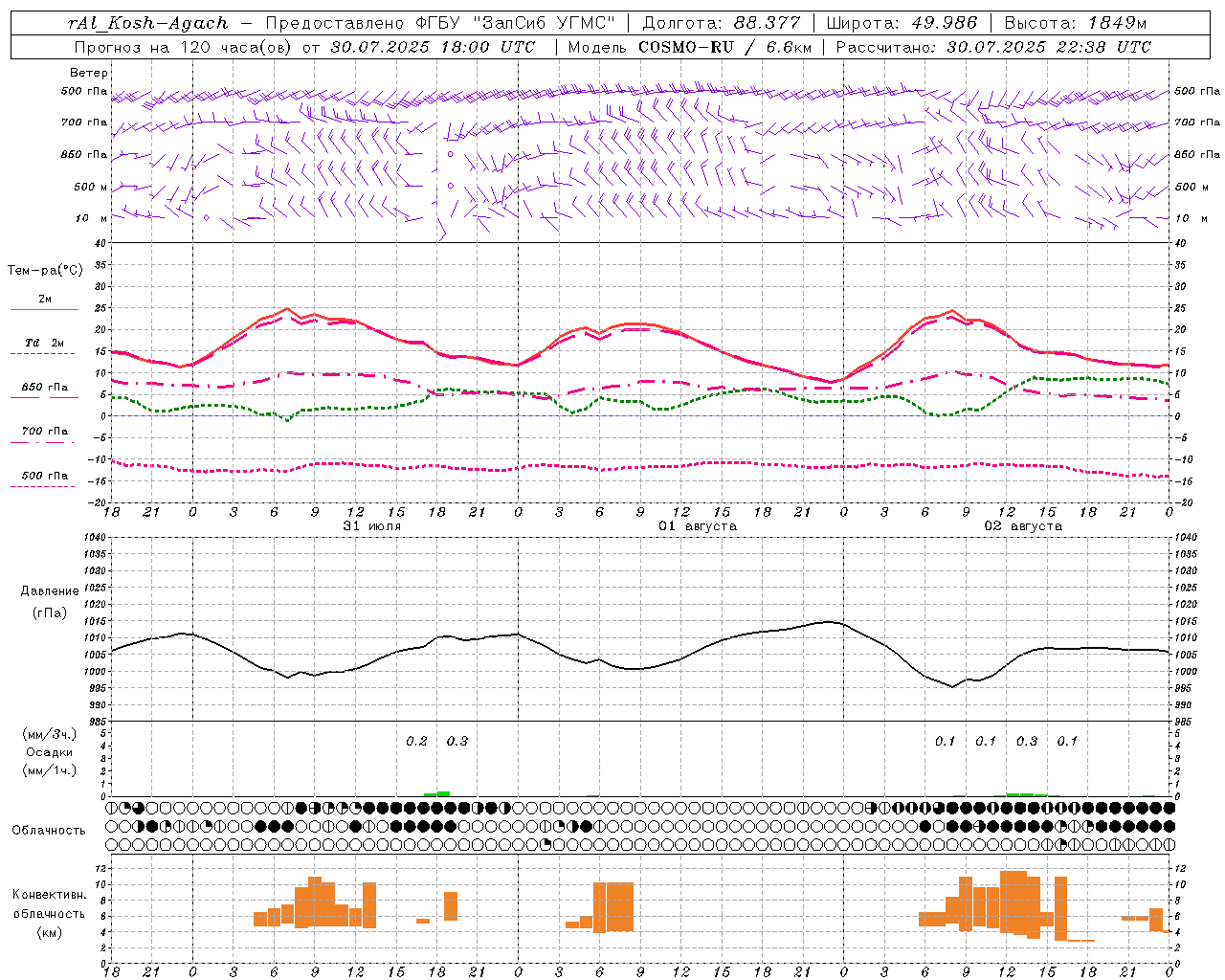Image resolution: width=1225 pixels, height=980 pixels.
Task: Click the Широта: 49.986 value
Action: point(902,23)
